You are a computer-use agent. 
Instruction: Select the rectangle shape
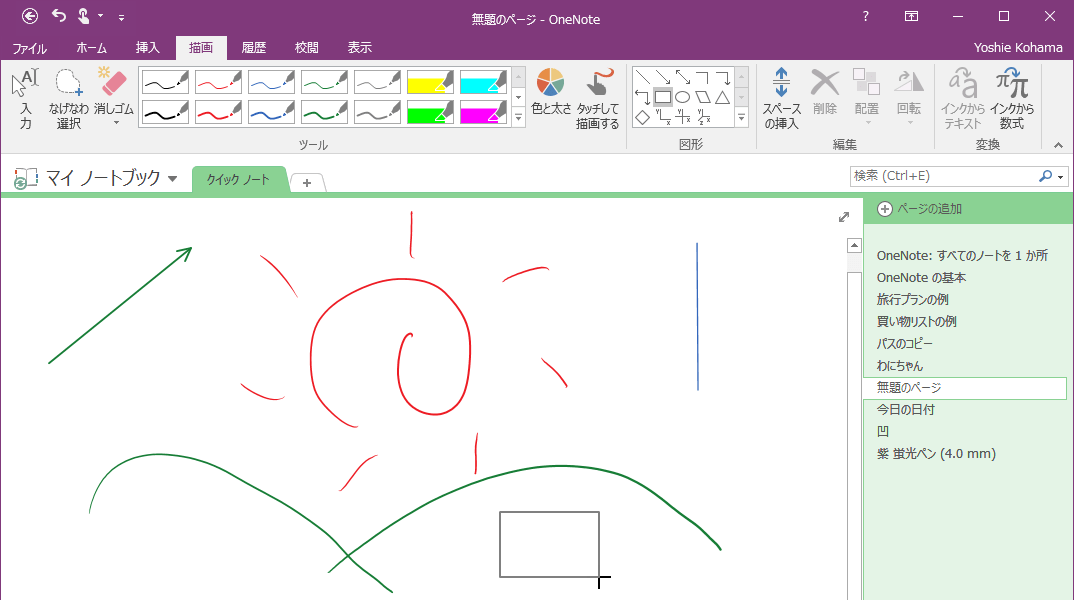tap(662, 97)
